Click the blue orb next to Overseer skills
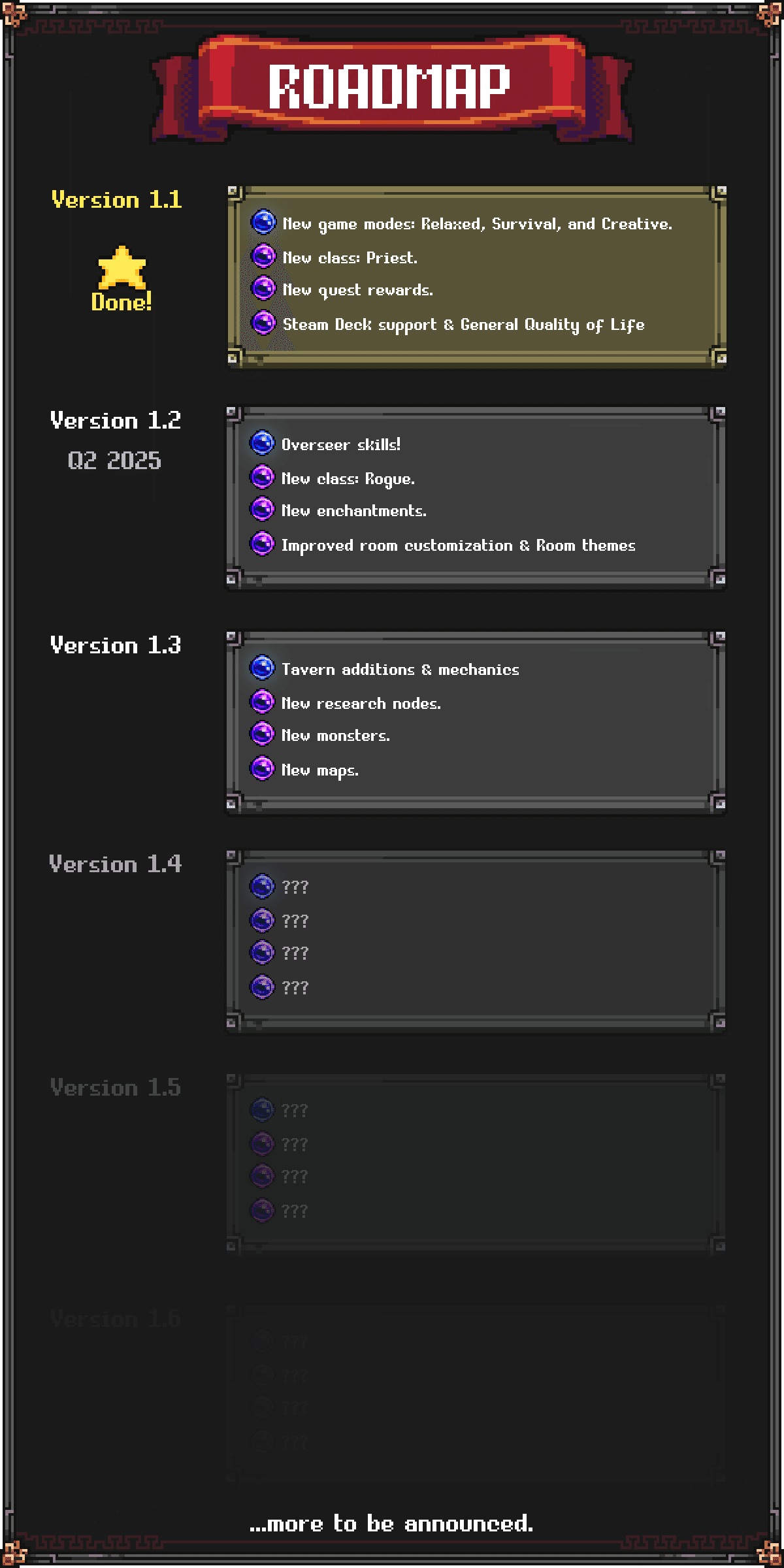784x1568 pixels. 262,443
